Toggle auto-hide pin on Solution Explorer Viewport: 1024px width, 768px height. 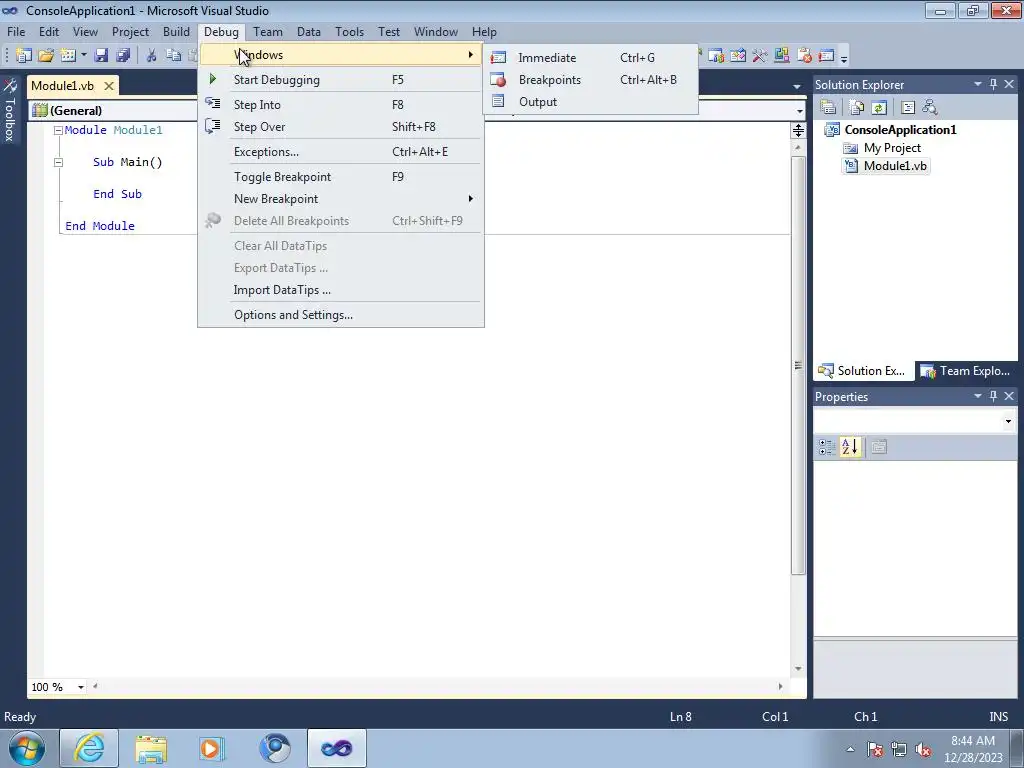click(993, 84)
